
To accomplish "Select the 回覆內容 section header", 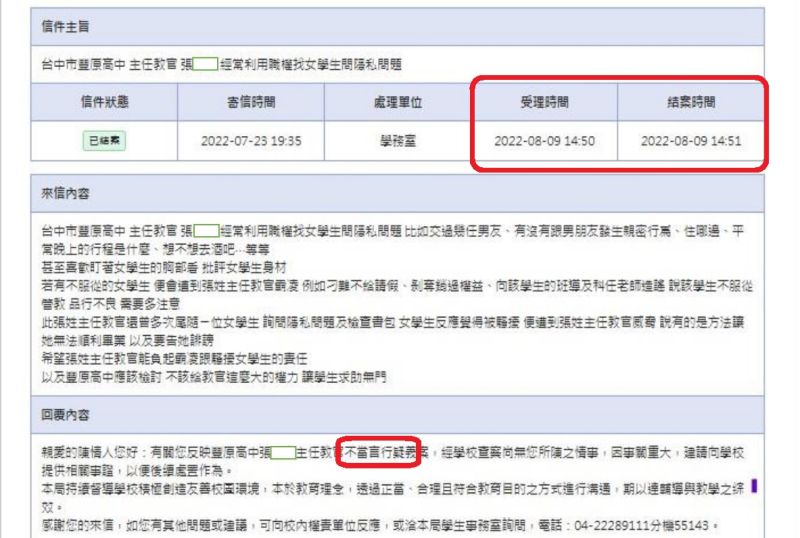I will [397, 415].
